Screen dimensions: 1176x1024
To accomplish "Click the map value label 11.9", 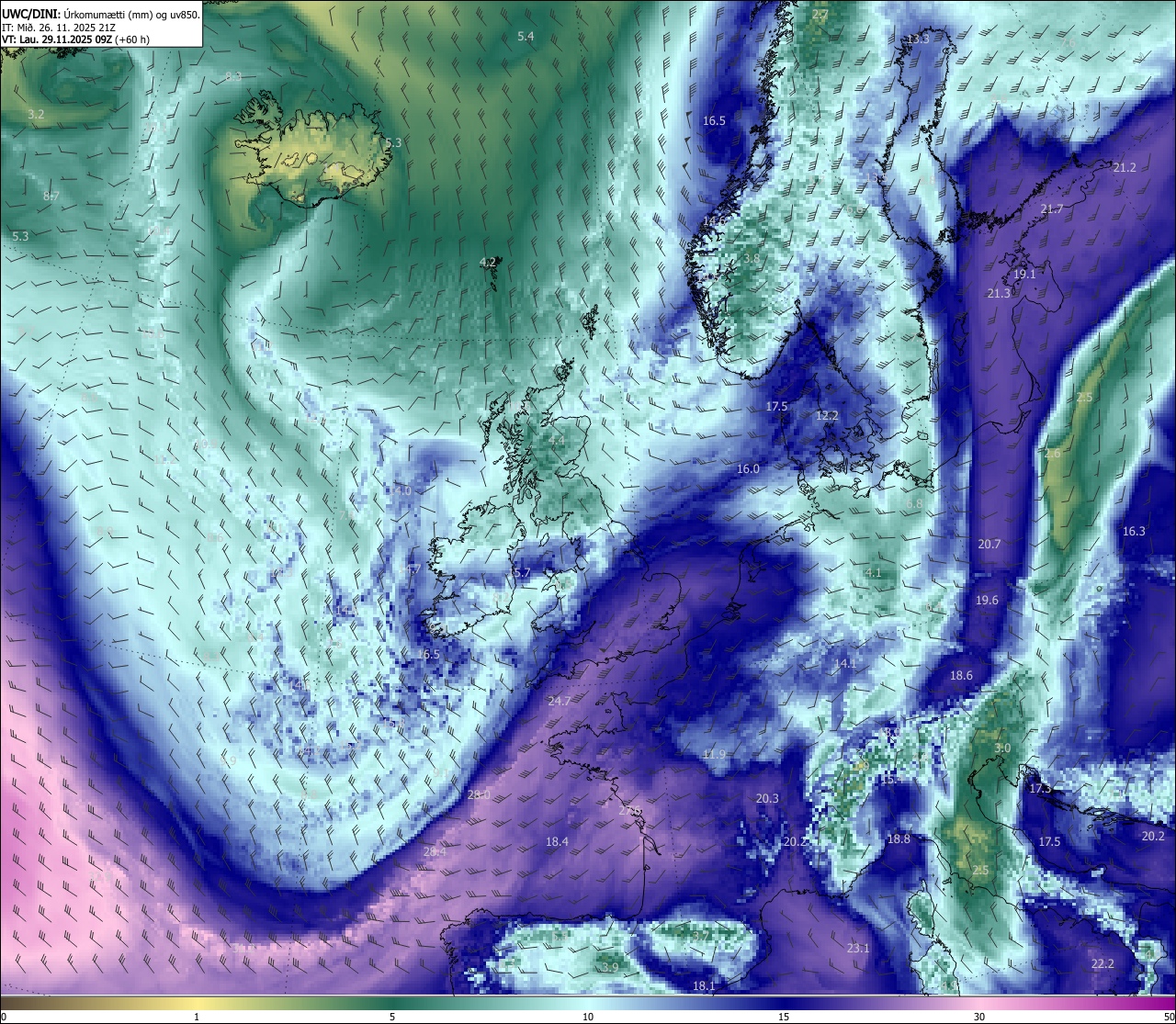I will click(x=714, y=755).
